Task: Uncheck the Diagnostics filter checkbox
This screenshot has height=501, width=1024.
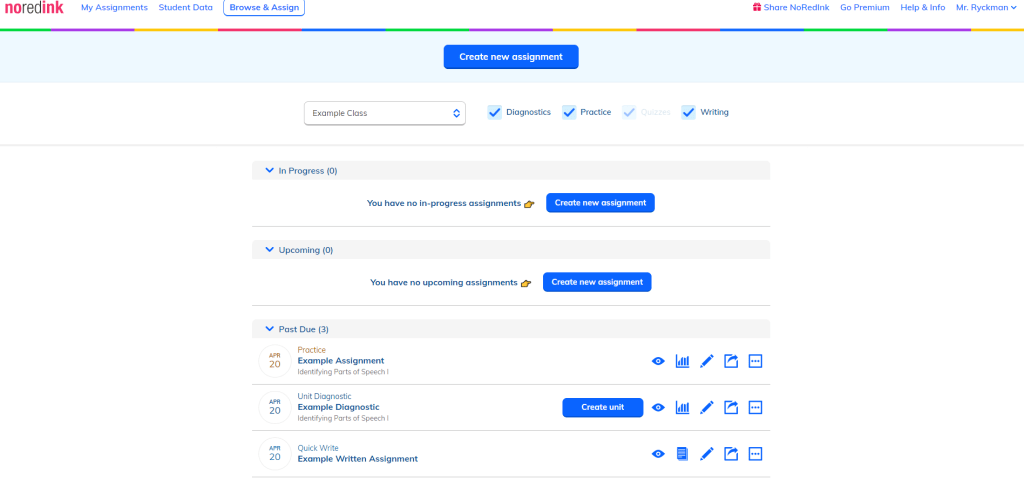Action: coord(495,113)
